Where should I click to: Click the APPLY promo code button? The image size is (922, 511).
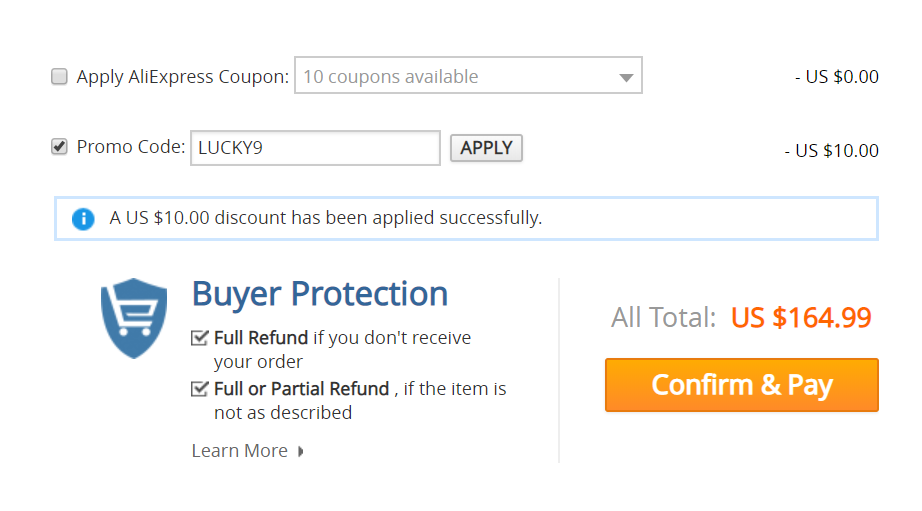click(x=486, y=148)
